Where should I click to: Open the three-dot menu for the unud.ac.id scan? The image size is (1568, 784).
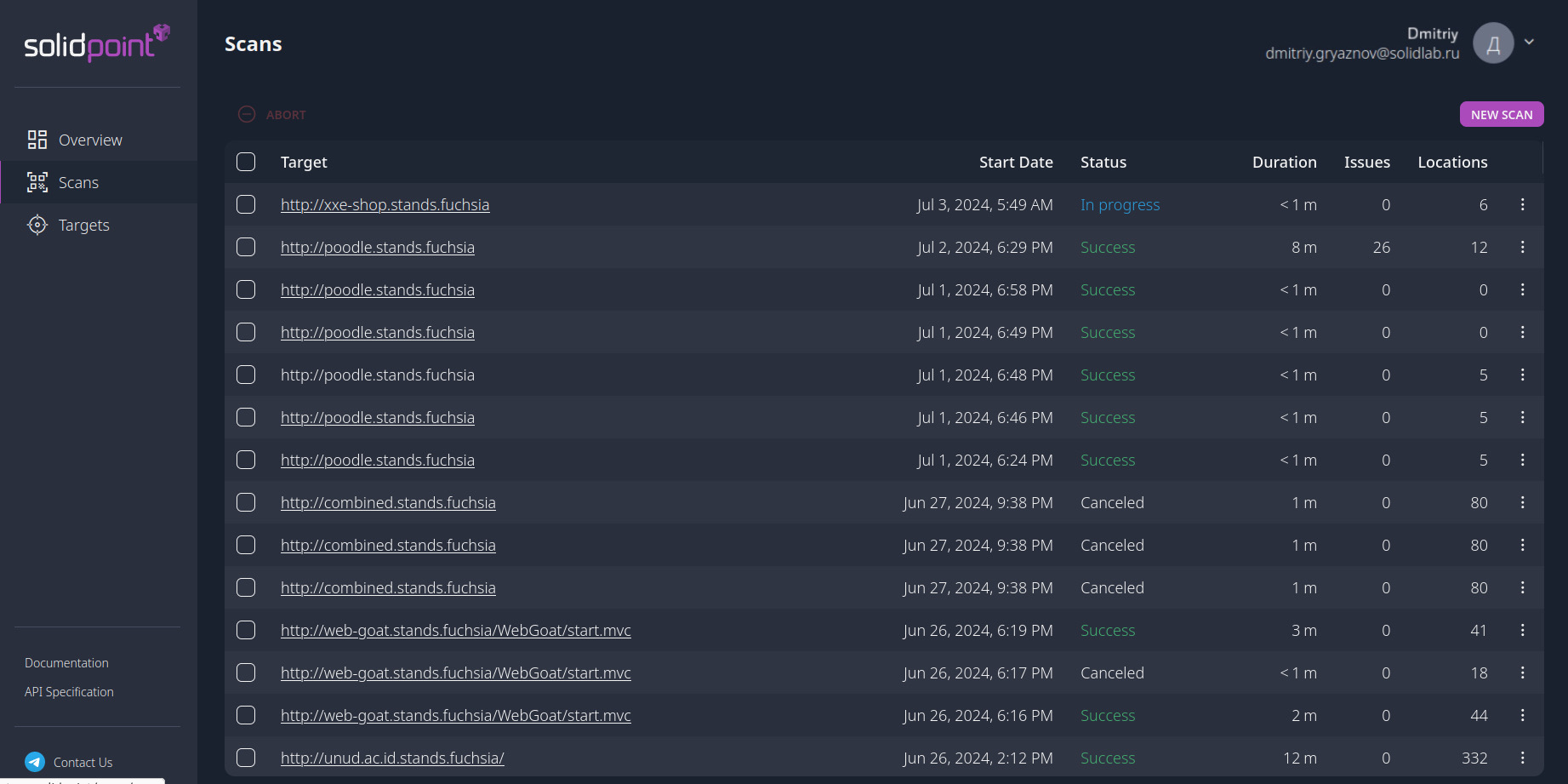coord(1522,758)
